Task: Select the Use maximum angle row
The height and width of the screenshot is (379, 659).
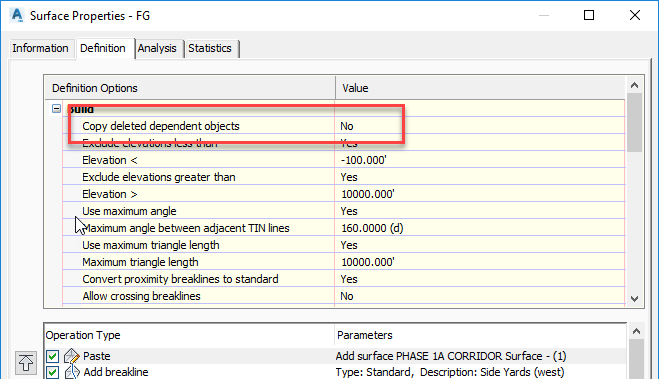Action: tap(344, 211)
